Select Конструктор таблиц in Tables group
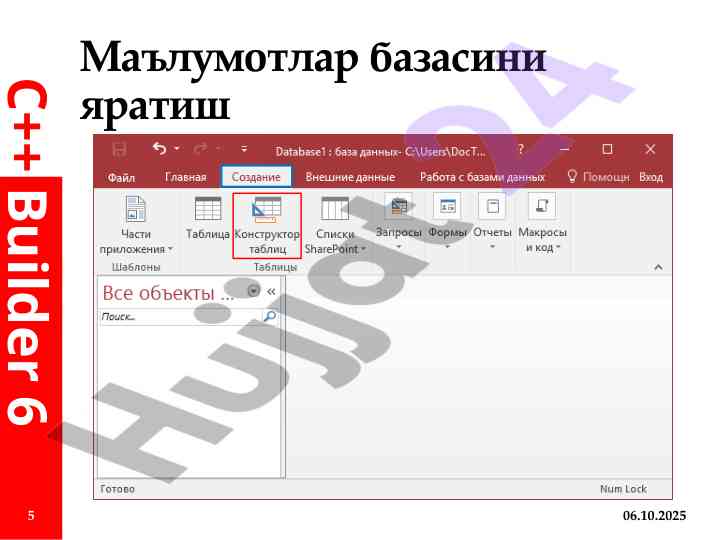The height and width of the screenshot is (540, 720). [x=266, y=225]
